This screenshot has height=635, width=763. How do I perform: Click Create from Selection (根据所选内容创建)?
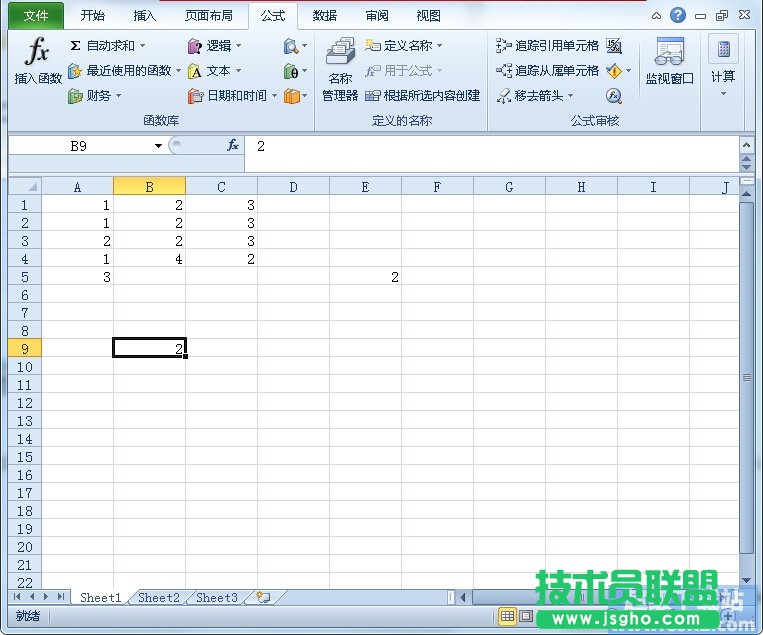click(x=423, y=96)
